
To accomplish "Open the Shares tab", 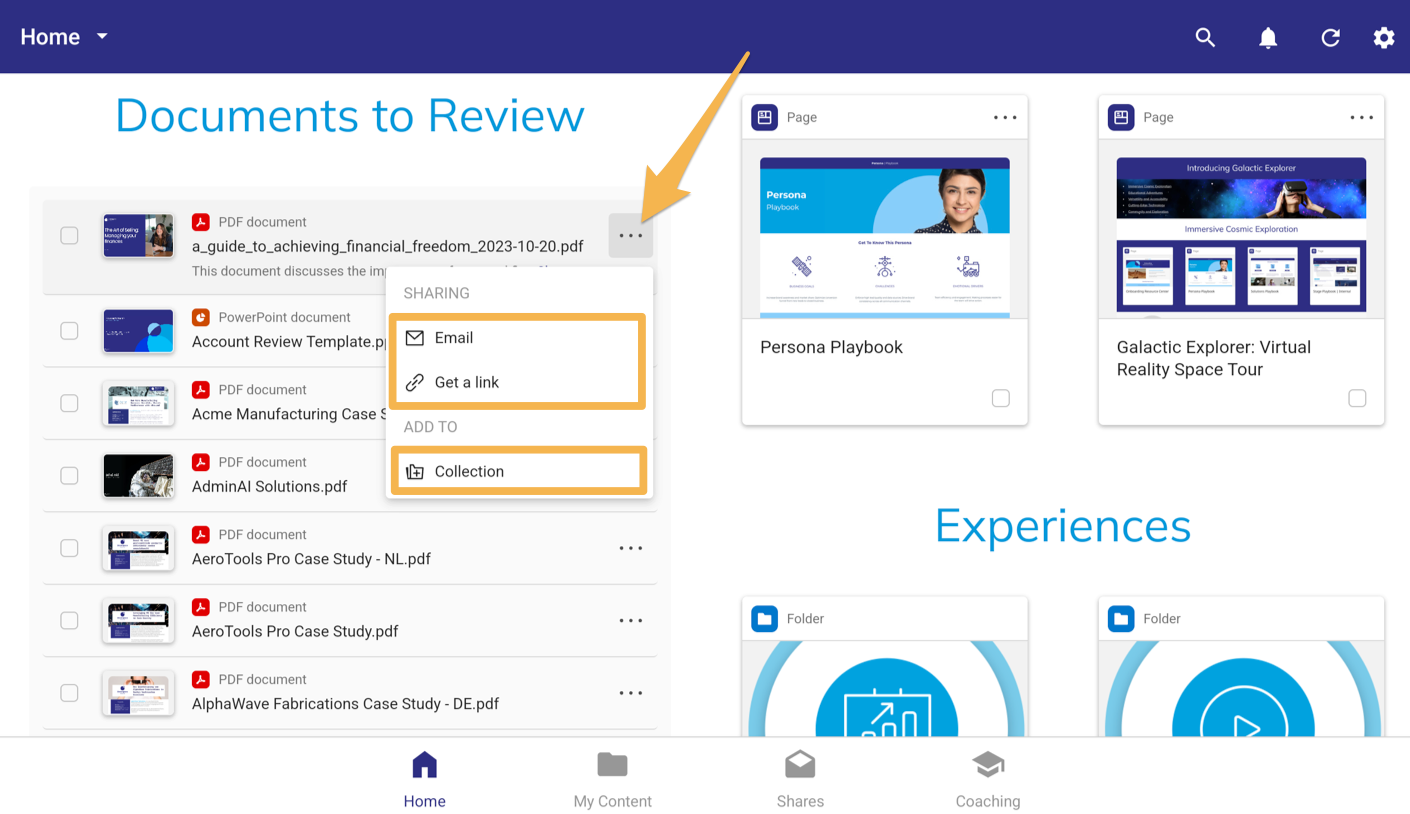I will click(x=800, y=780).
